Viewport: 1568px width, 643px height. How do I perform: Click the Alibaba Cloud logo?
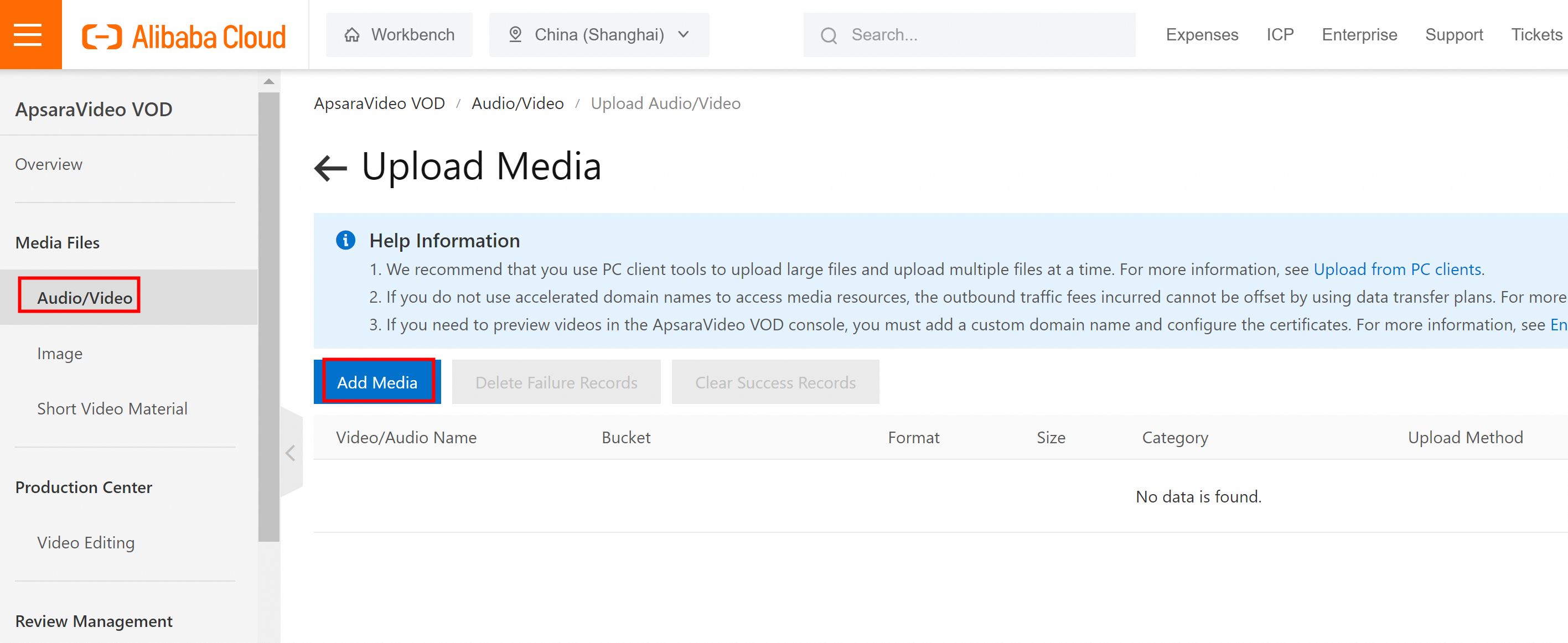click(x=184, y=37)
